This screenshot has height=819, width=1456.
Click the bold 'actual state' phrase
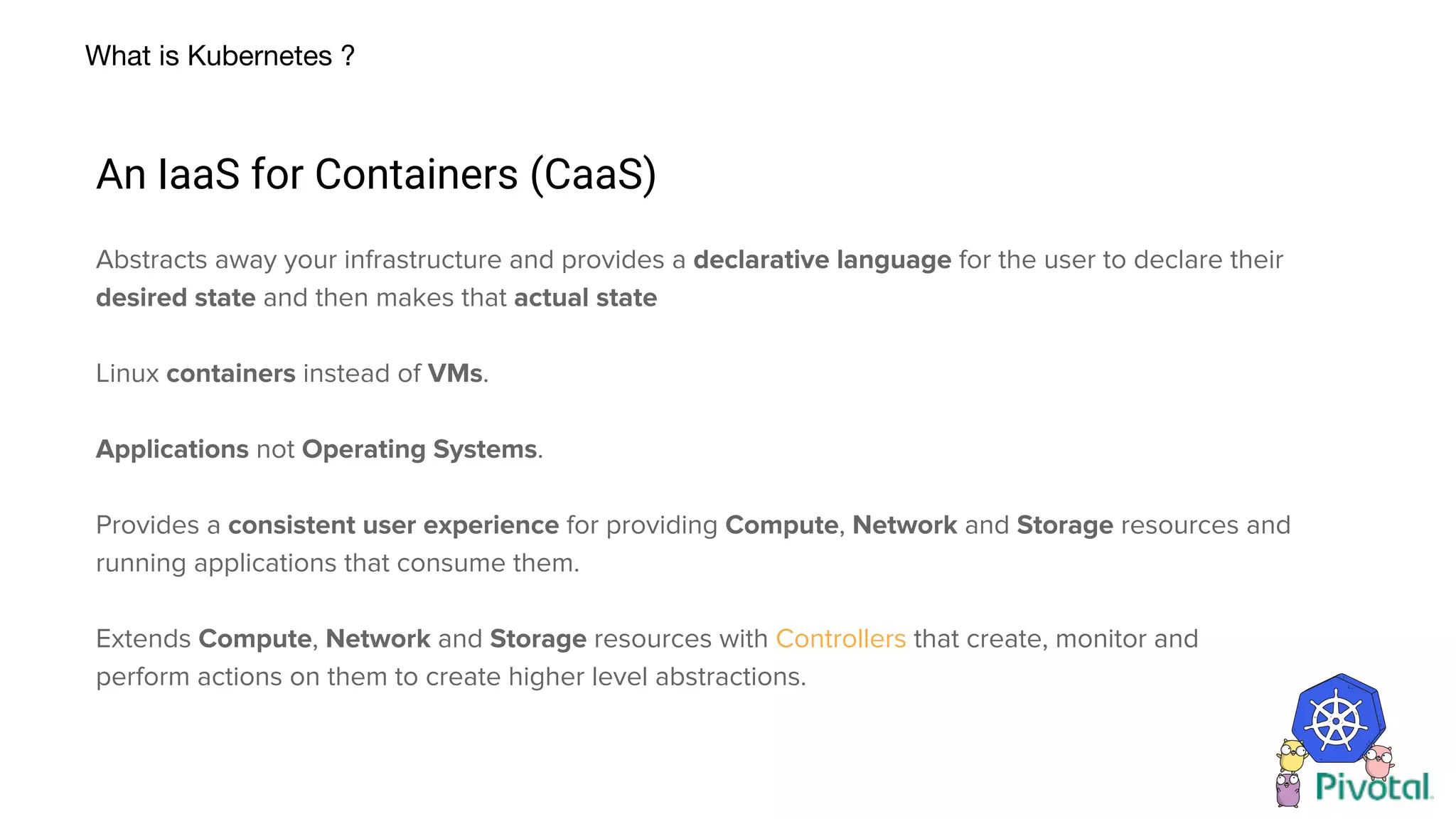[586, 297]
